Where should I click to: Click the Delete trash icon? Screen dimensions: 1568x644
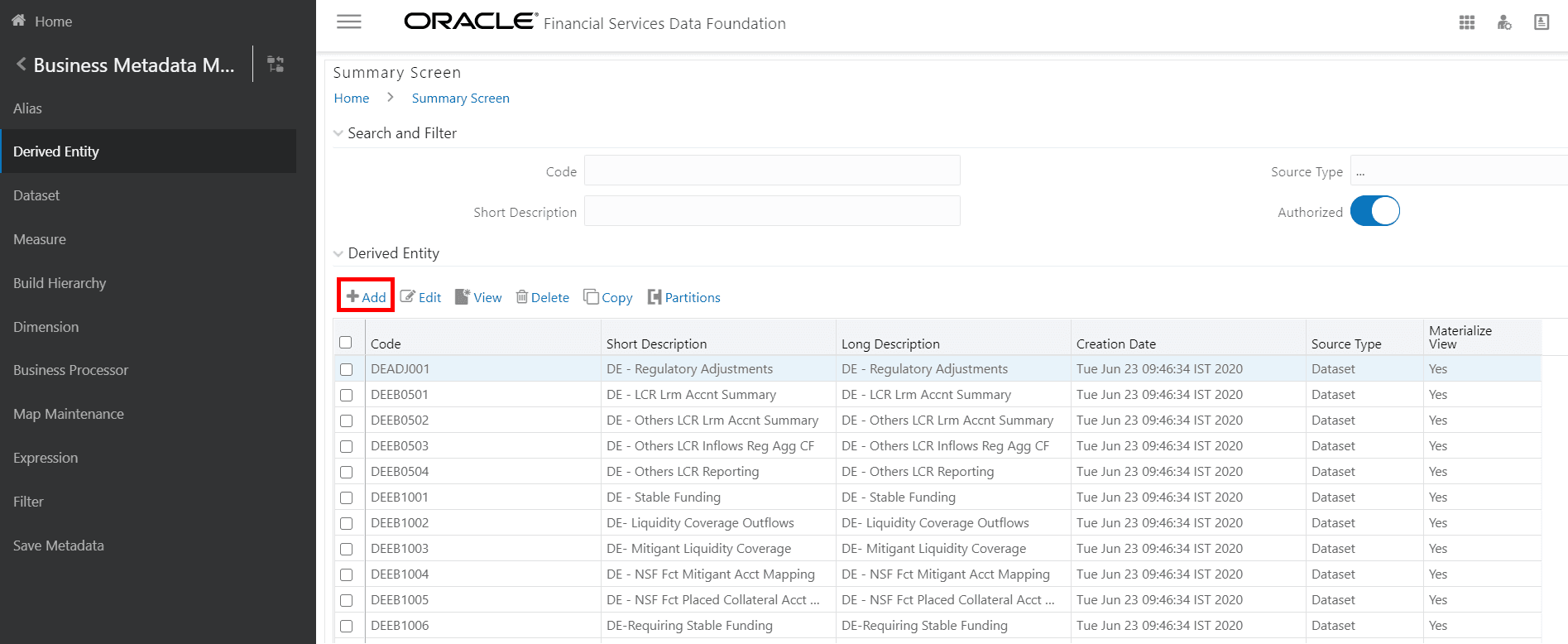pos(522,296)
